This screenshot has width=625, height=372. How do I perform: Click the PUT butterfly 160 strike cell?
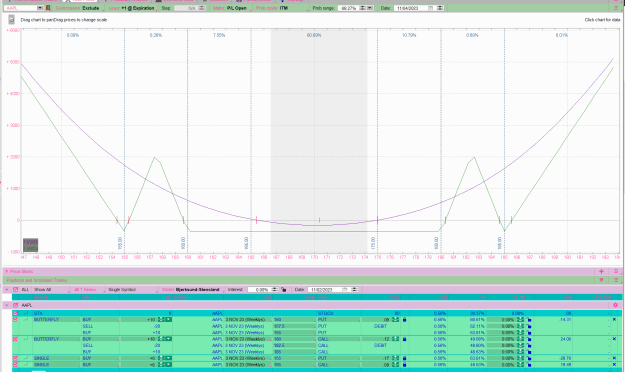295,319
